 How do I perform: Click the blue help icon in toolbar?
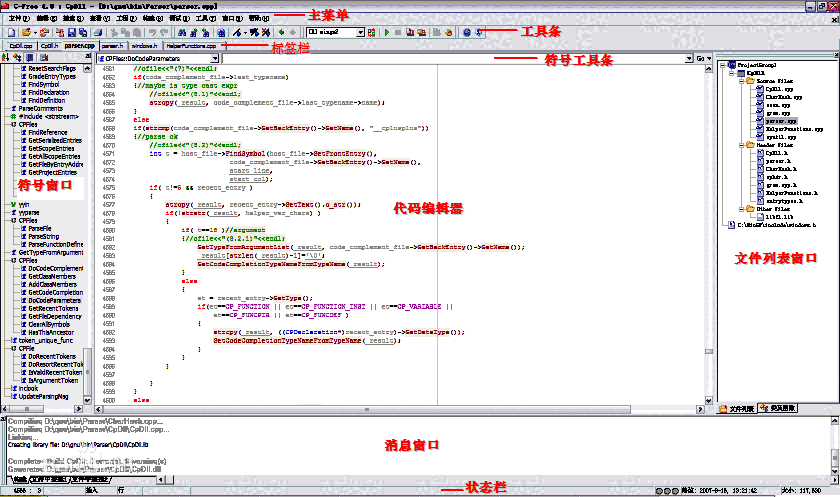[x=467, y=33]
